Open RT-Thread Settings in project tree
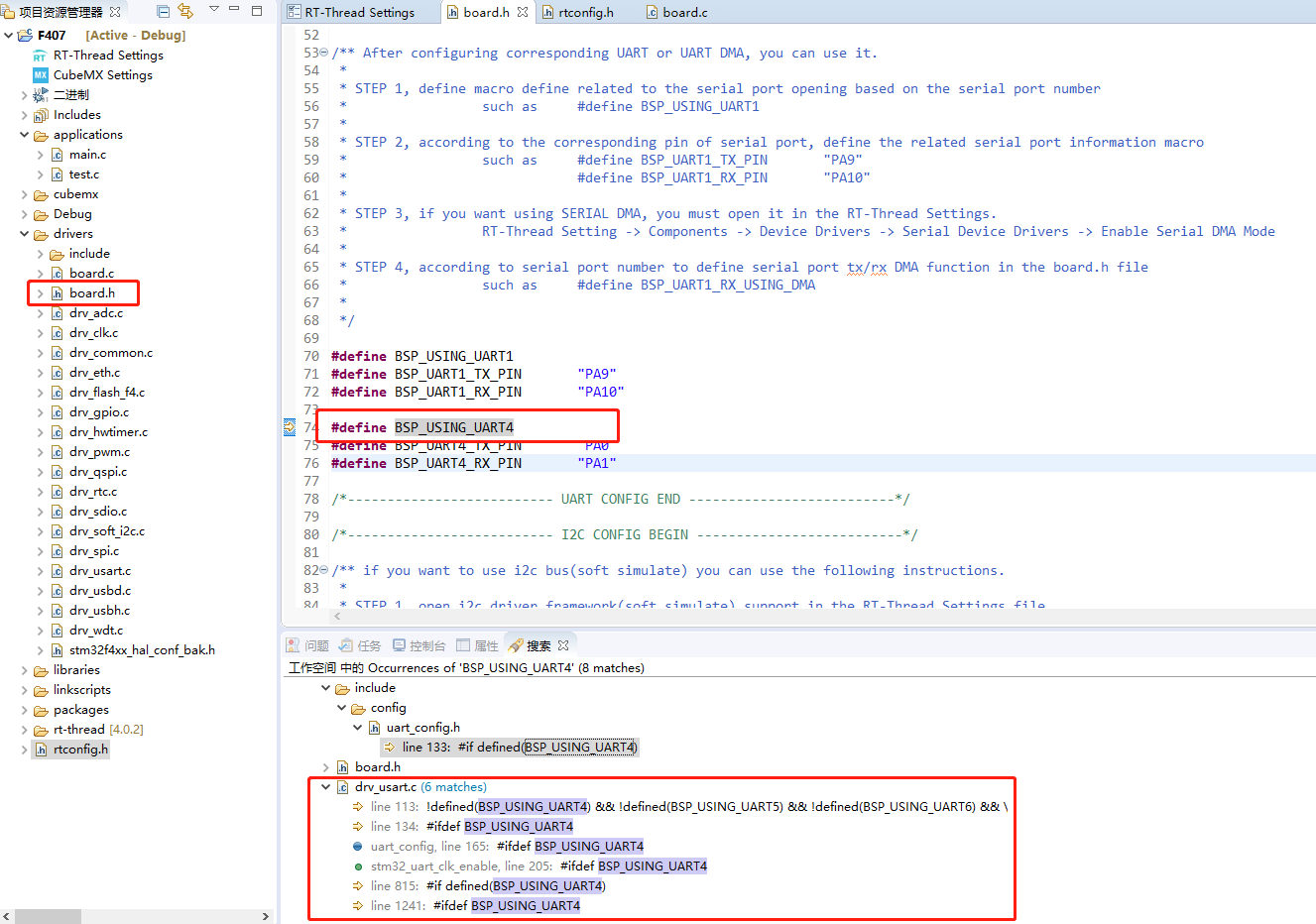 (108, 56)
